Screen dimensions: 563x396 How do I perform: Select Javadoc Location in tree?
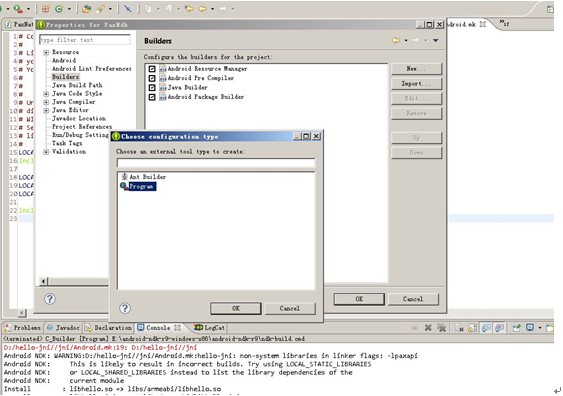(x=79, y=118)
